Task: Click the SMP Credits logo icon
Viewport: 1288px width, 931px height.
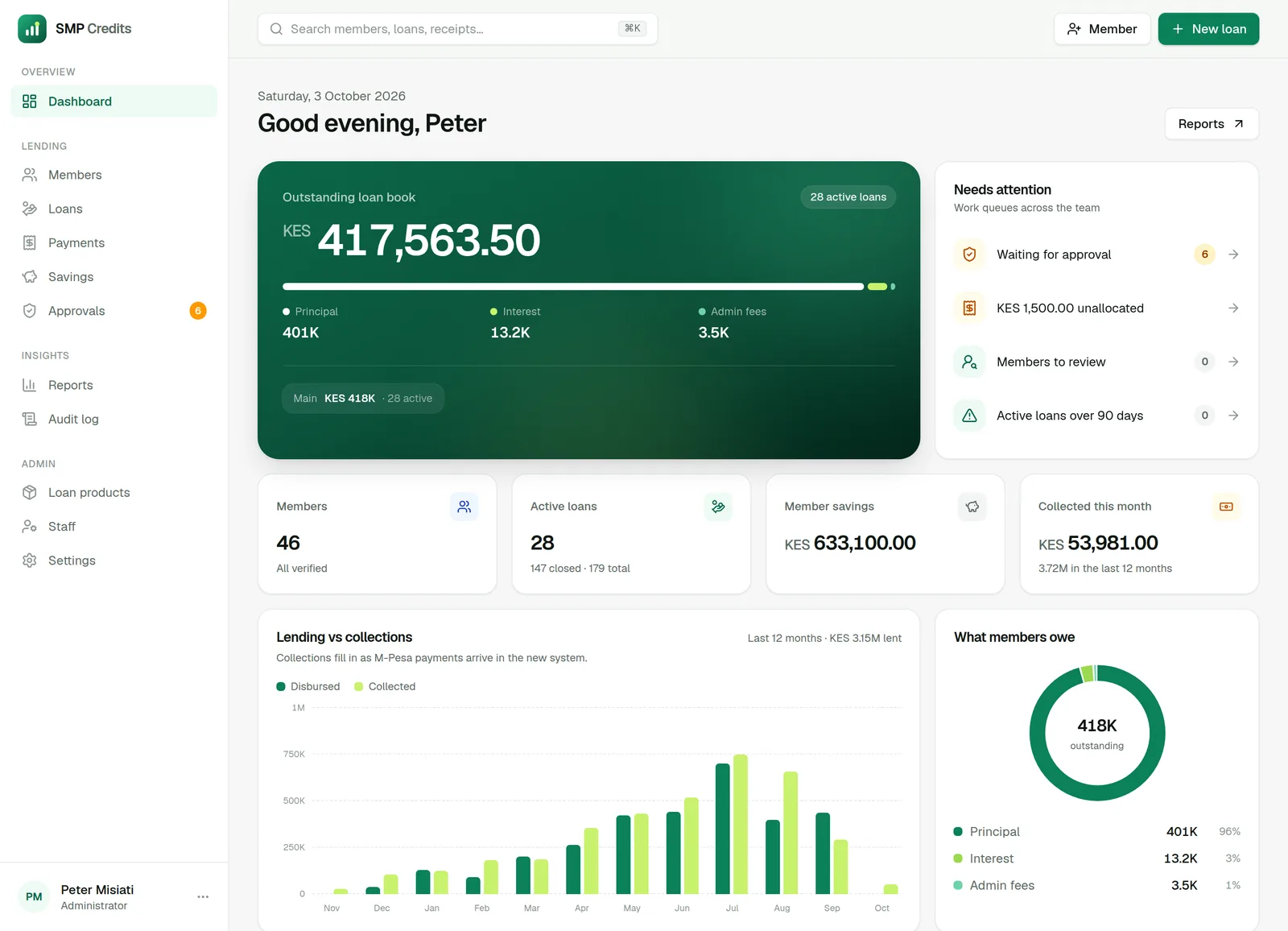Action: coord(32,29)
